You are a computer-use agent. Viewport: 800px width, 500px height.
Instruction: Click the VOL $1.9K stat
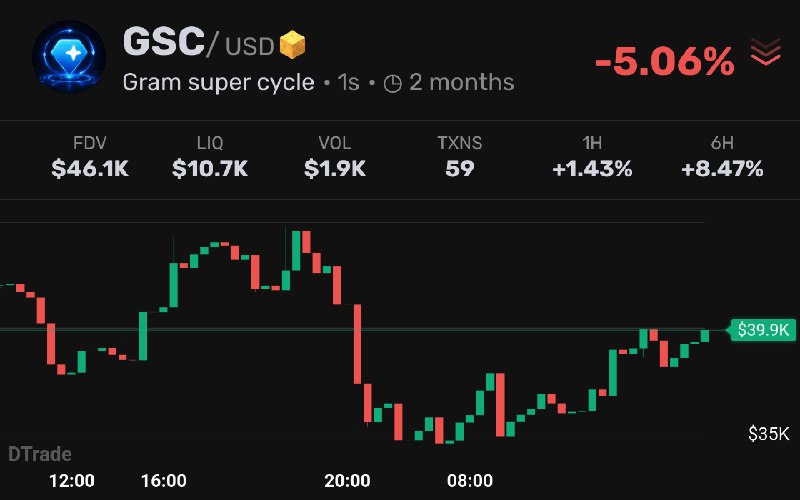click(x=335, y=157)
